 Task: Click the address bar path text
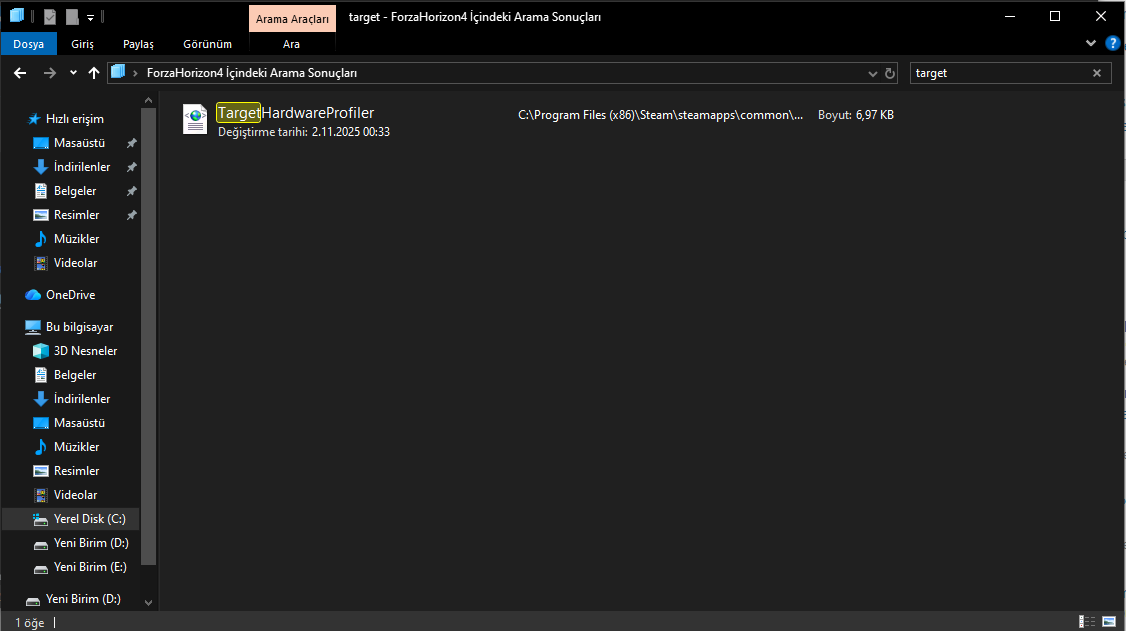[251, 73]
